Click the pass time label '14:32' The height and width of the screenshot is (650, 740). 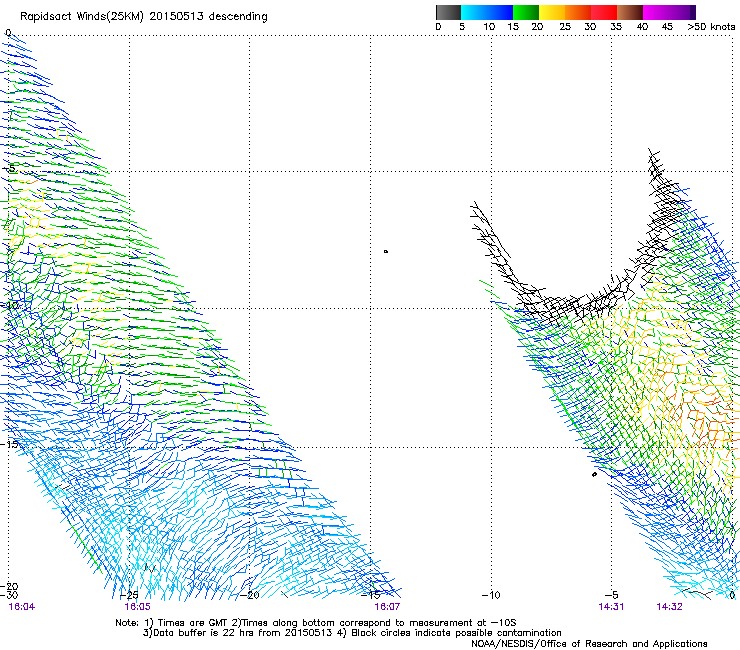[x=669, y=607]
